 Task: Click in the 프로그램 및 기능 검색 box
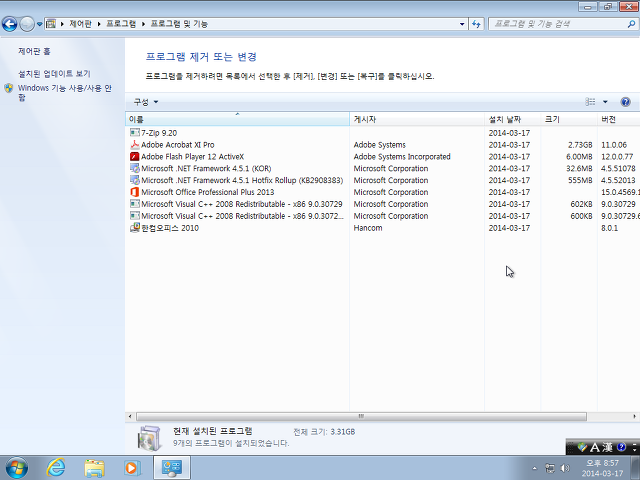[x=557, y=24]
